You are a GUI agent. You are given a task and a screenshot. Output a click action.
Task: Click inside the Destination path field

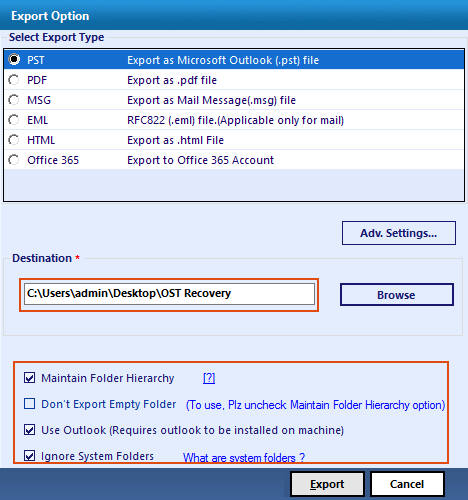click(x=169, y=294)
